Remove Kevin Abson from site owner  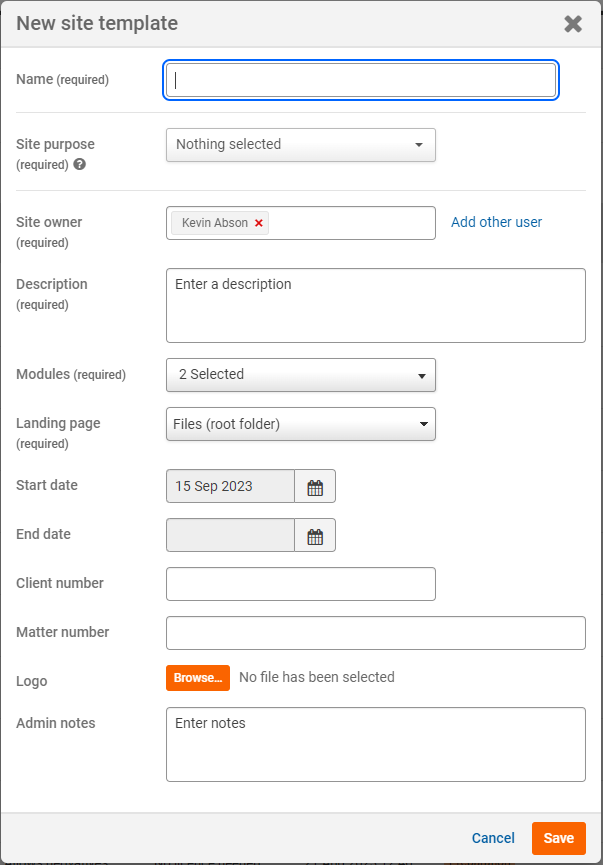(259, 223)
